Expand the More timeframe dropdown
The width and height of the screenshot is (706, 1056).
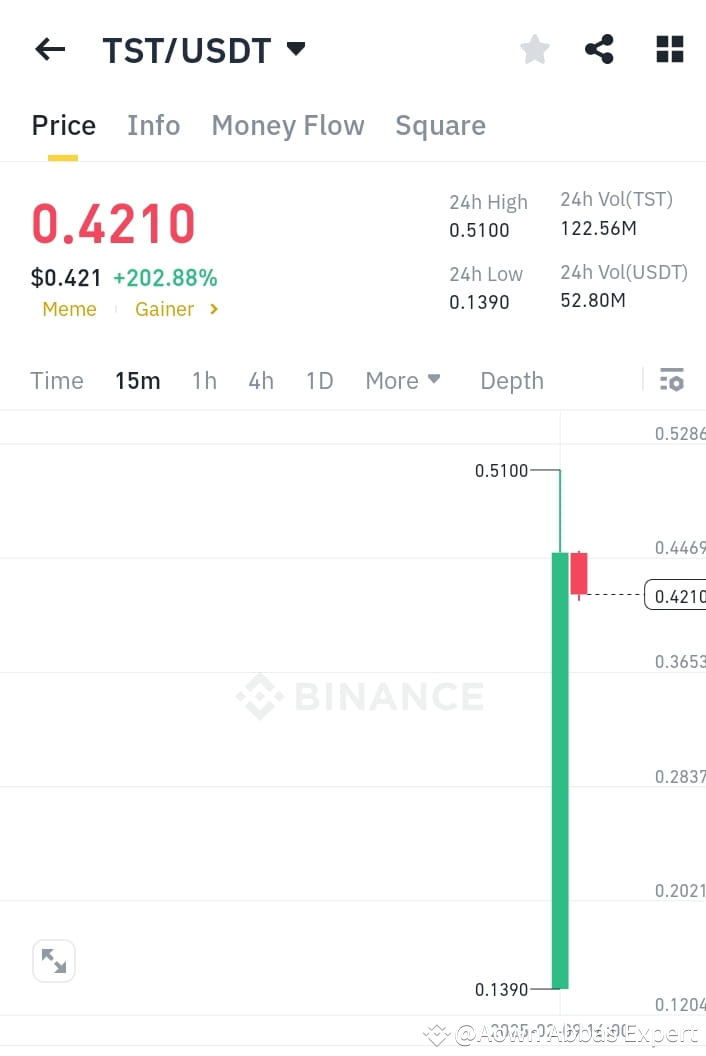(403, 380)
